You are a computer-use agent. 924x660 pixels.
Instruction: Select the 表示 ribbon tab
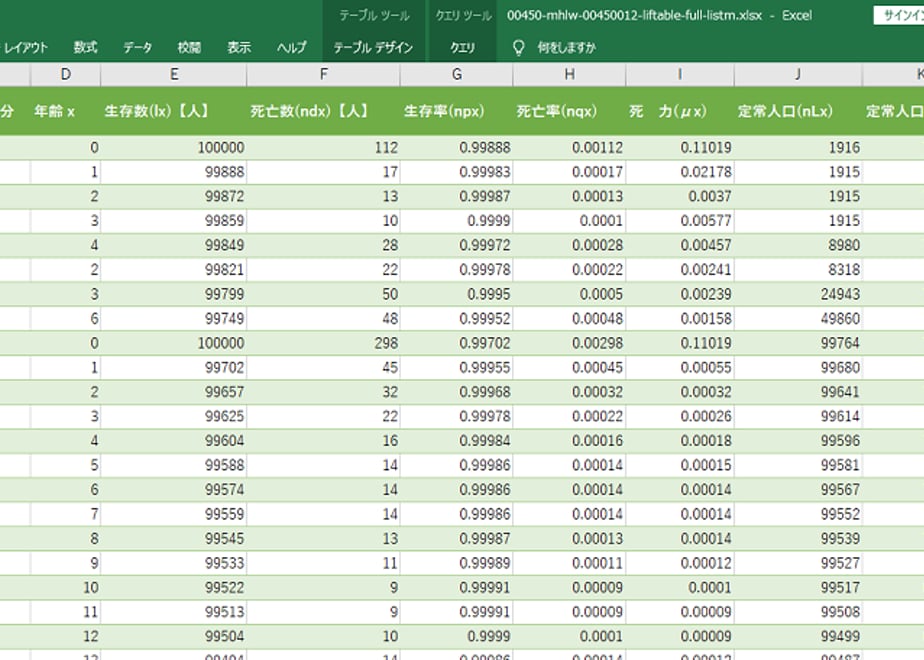coord(239,48)
